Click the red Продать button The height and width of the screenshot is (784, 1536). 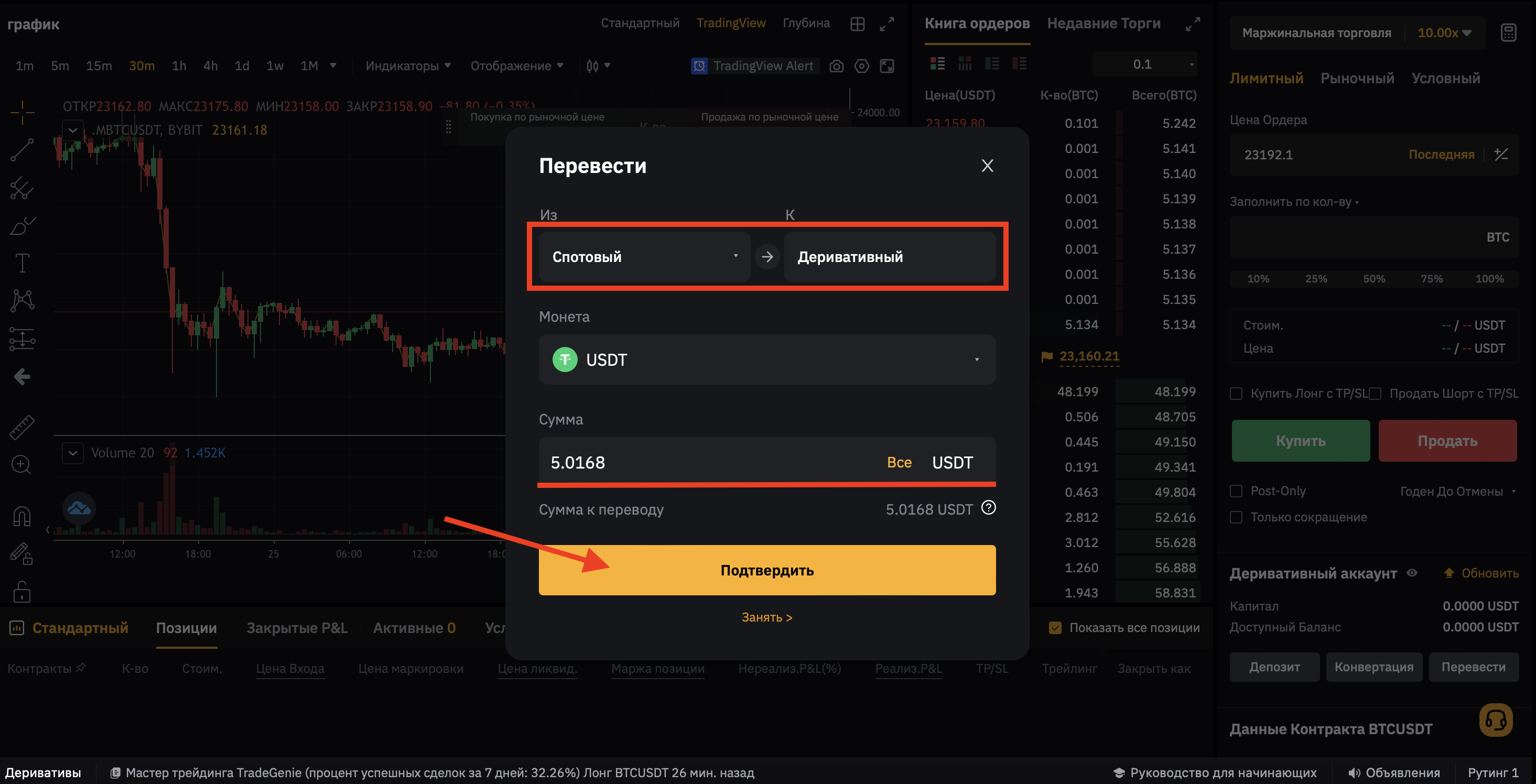pyautogui.click(x=1447, y=441)
